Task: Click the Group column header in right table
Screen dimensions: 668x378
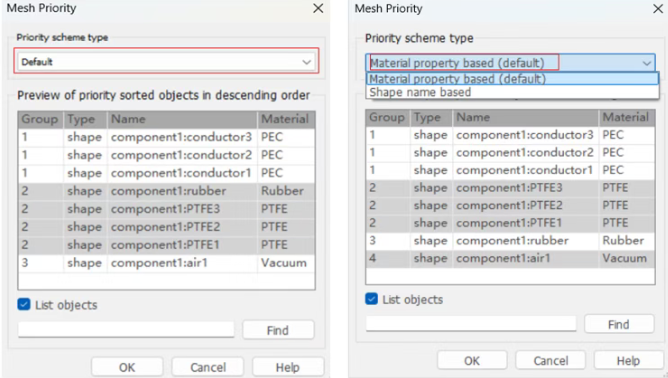Action: [x=387, y=118]
